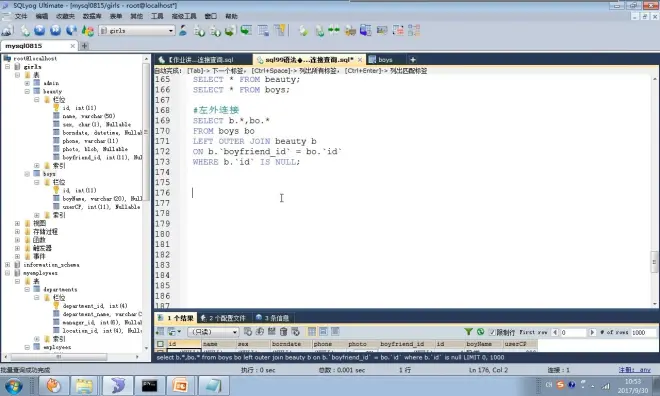
Task: Expand the information_schema database node
Action: (7, 265)
